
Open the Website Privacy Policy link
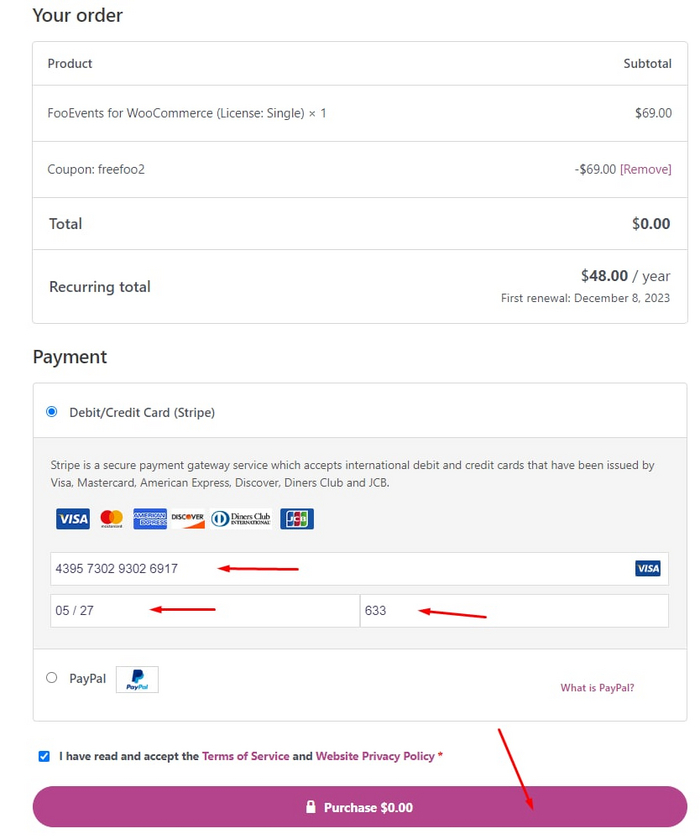click(375, 756)
